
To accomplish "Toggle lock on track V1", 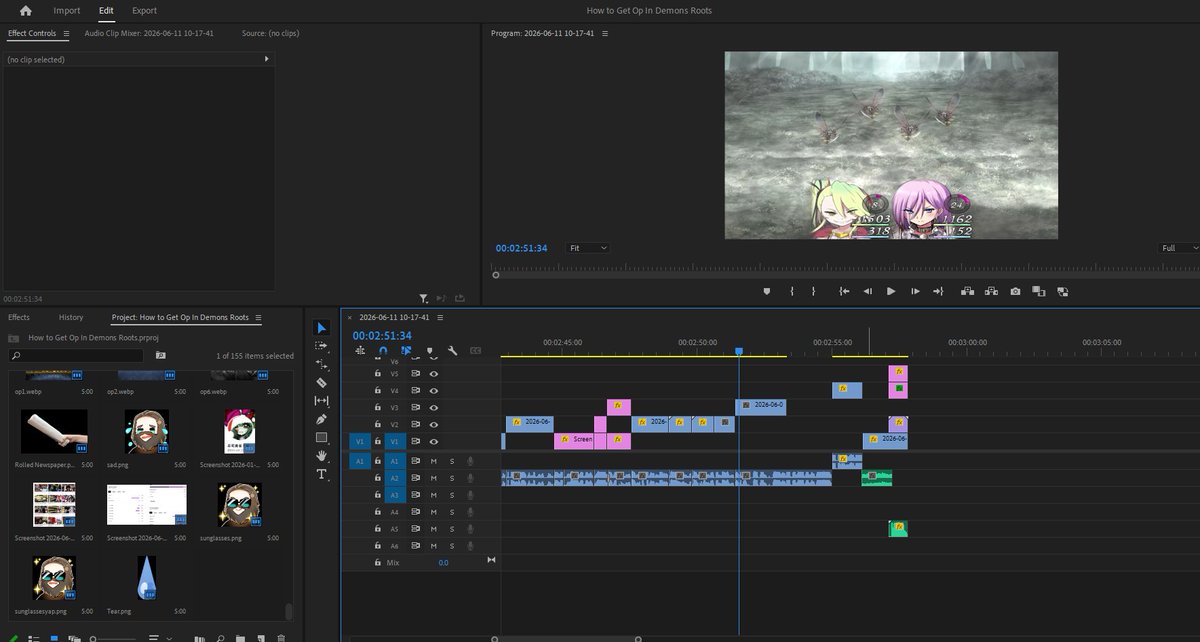I will coord(377,441).
